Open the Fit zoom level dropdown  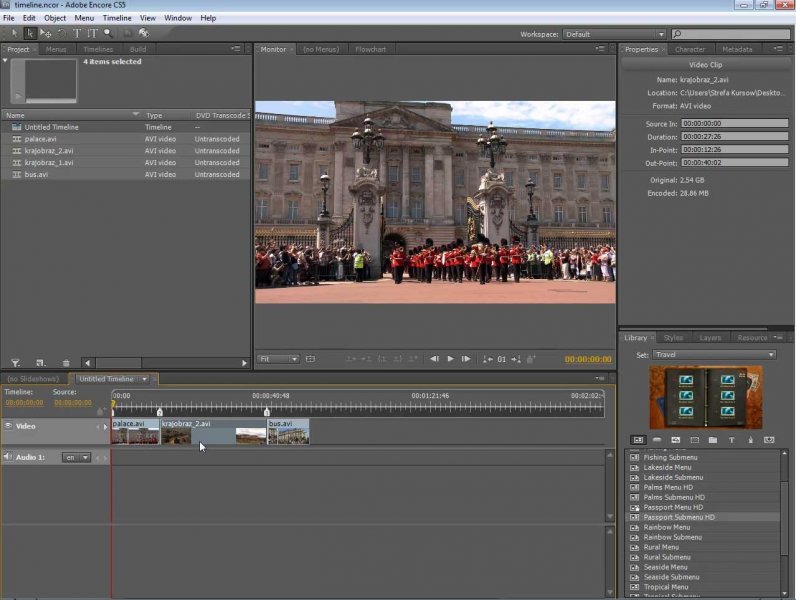tap(278, 359)
